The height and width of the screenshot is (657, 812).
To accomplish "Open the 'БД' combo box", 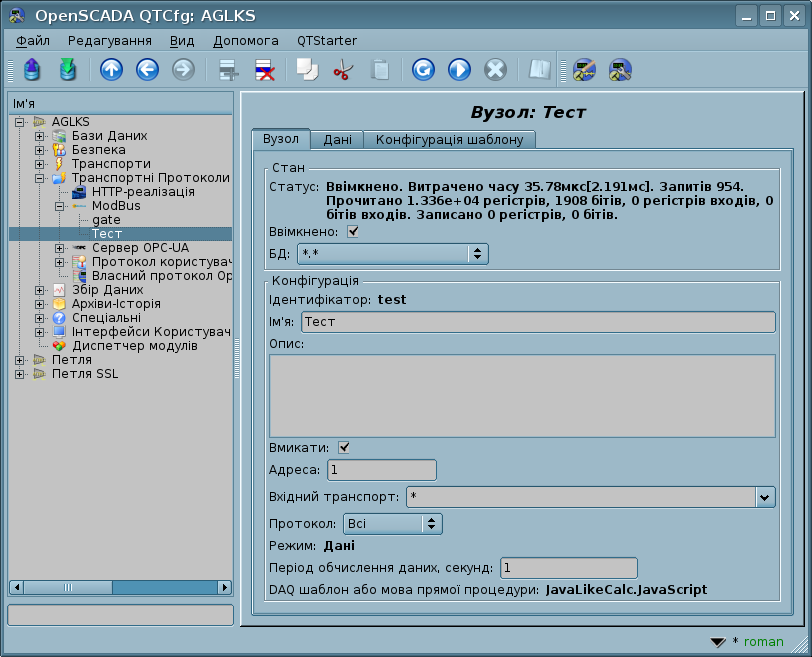I will coord(393,254).
